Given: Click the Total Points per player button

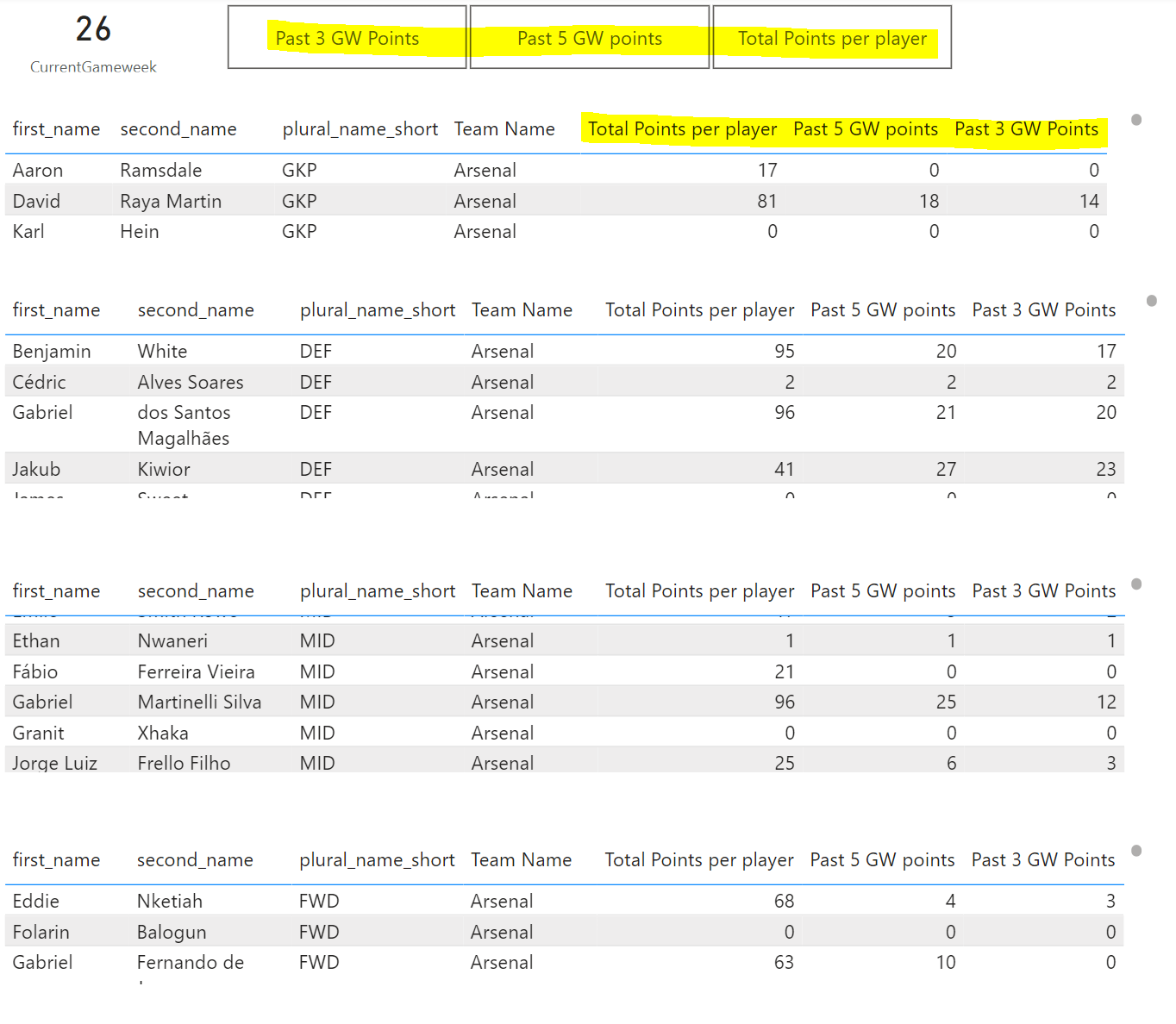Looking at the screenshot, I should pos(832,38).
